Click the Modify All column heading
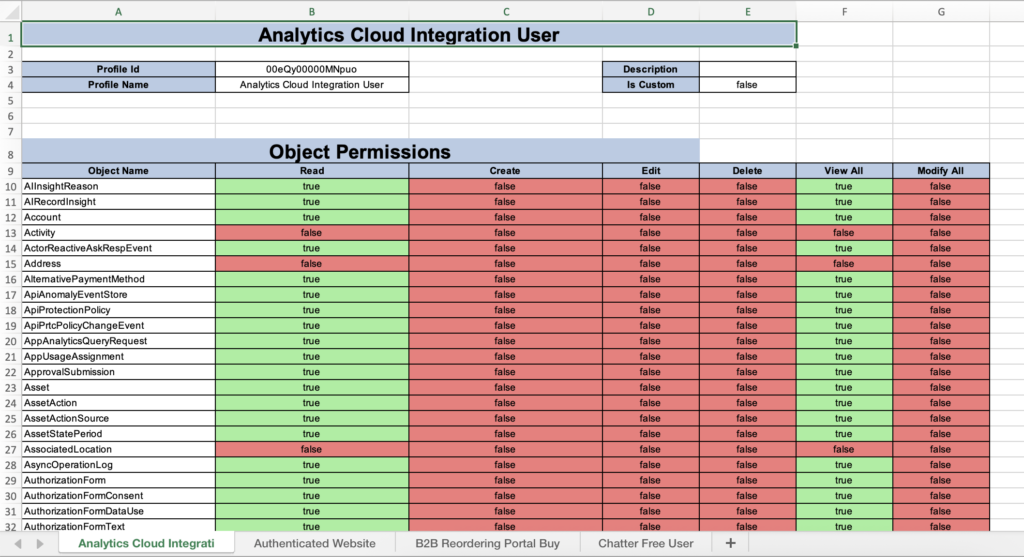Screen dimensions: 1024x557 point(941,171)
